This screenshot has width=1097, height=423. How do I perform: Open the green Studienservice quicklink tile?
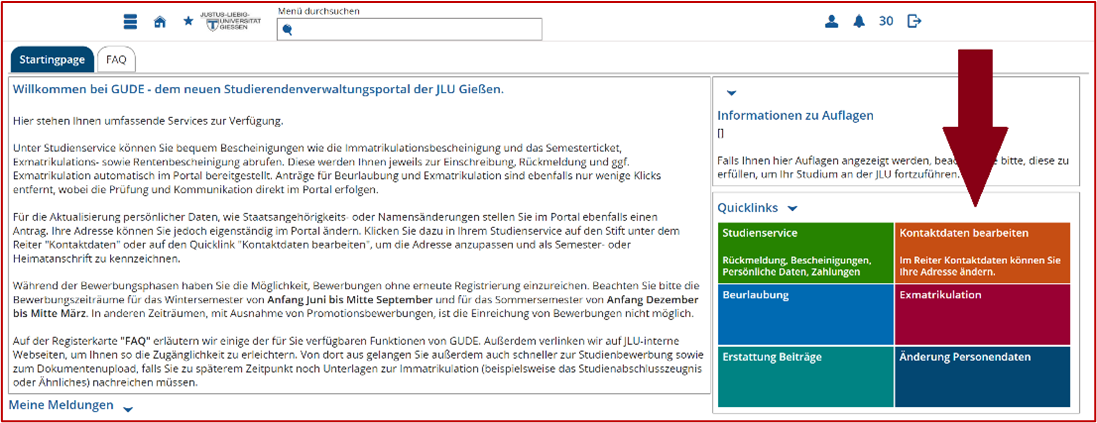coord(805,252)
